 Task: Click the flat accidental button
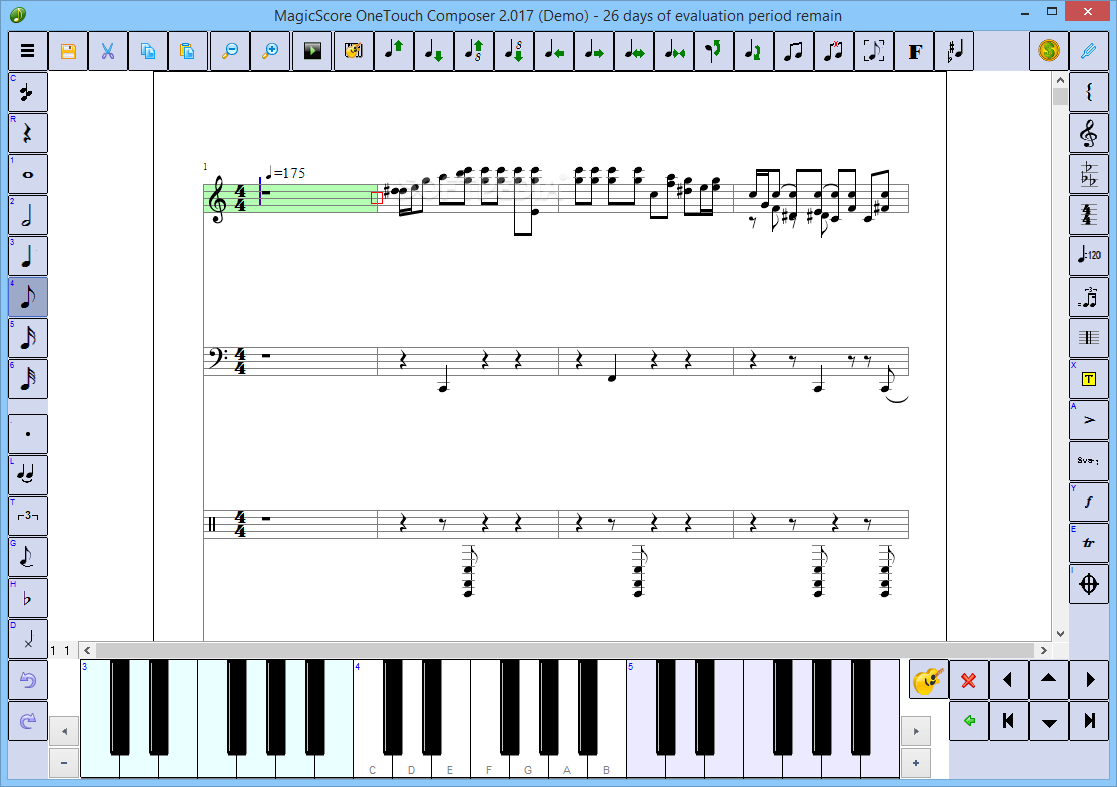(x=28, y=598)
